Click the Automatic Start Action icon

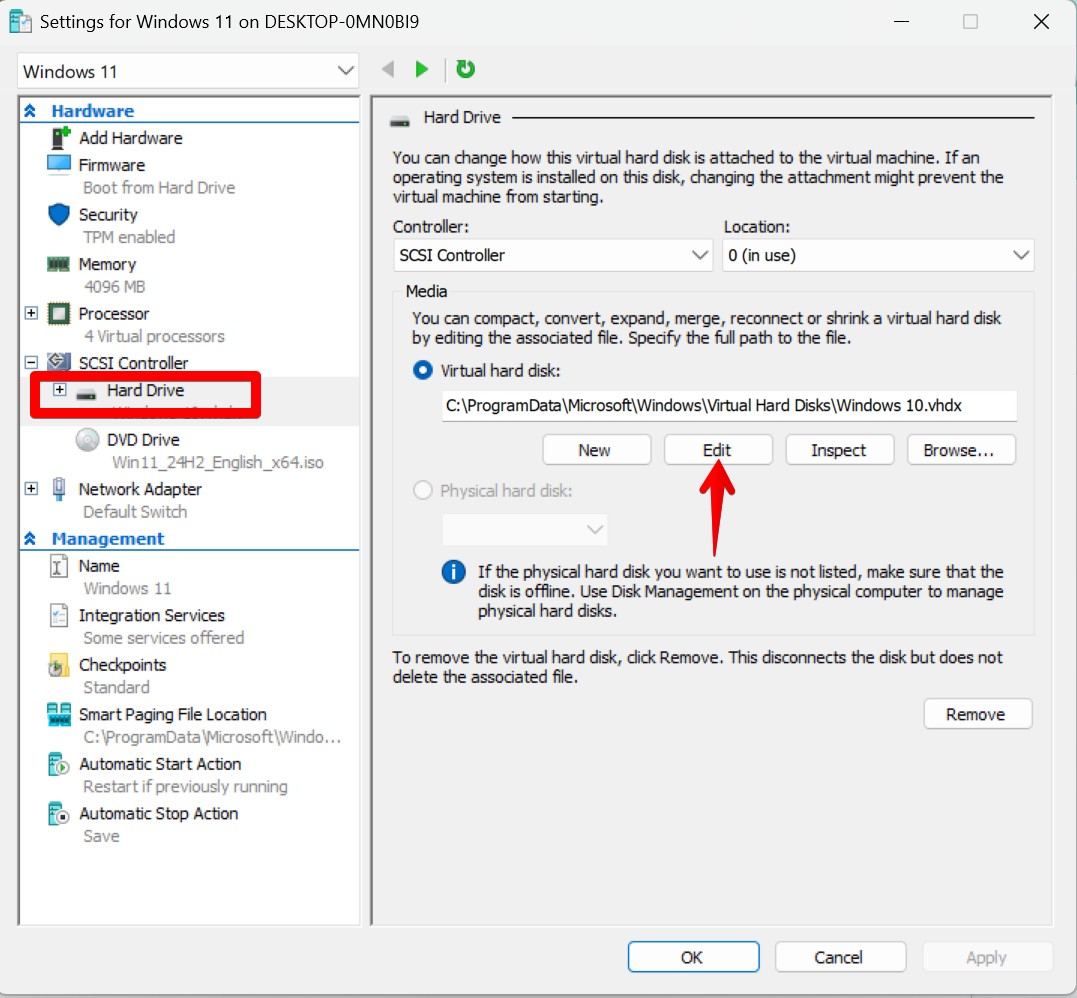(59, 764)
